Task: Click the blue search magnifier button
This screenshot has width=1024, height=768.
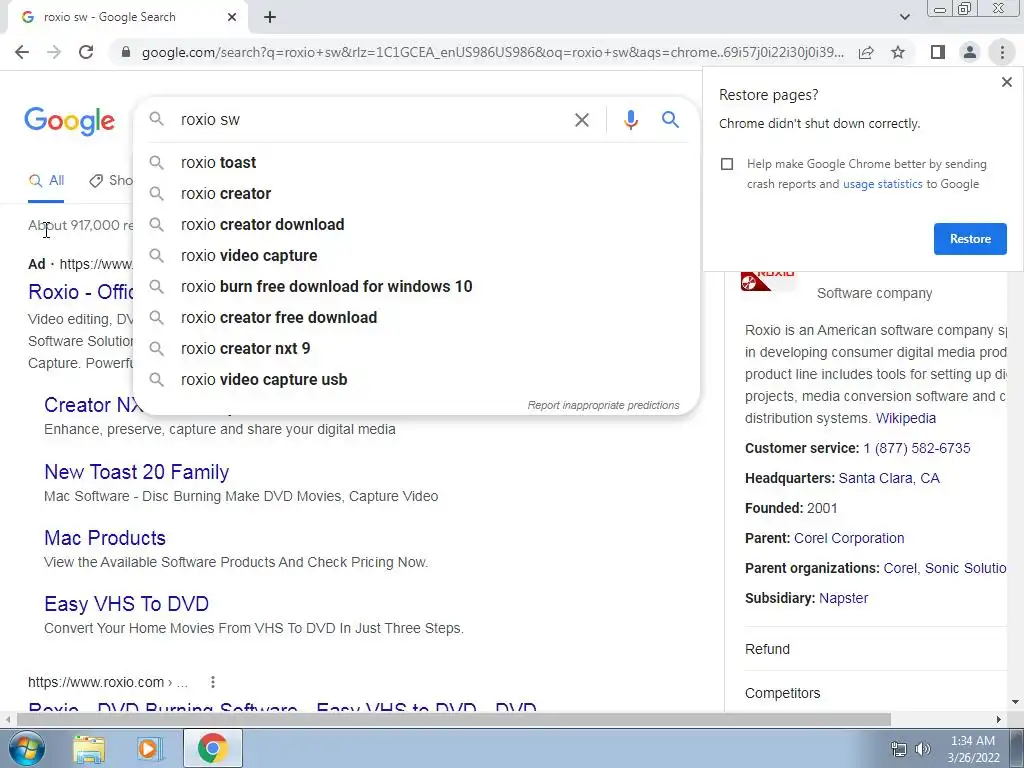Action: click(670, 120)
